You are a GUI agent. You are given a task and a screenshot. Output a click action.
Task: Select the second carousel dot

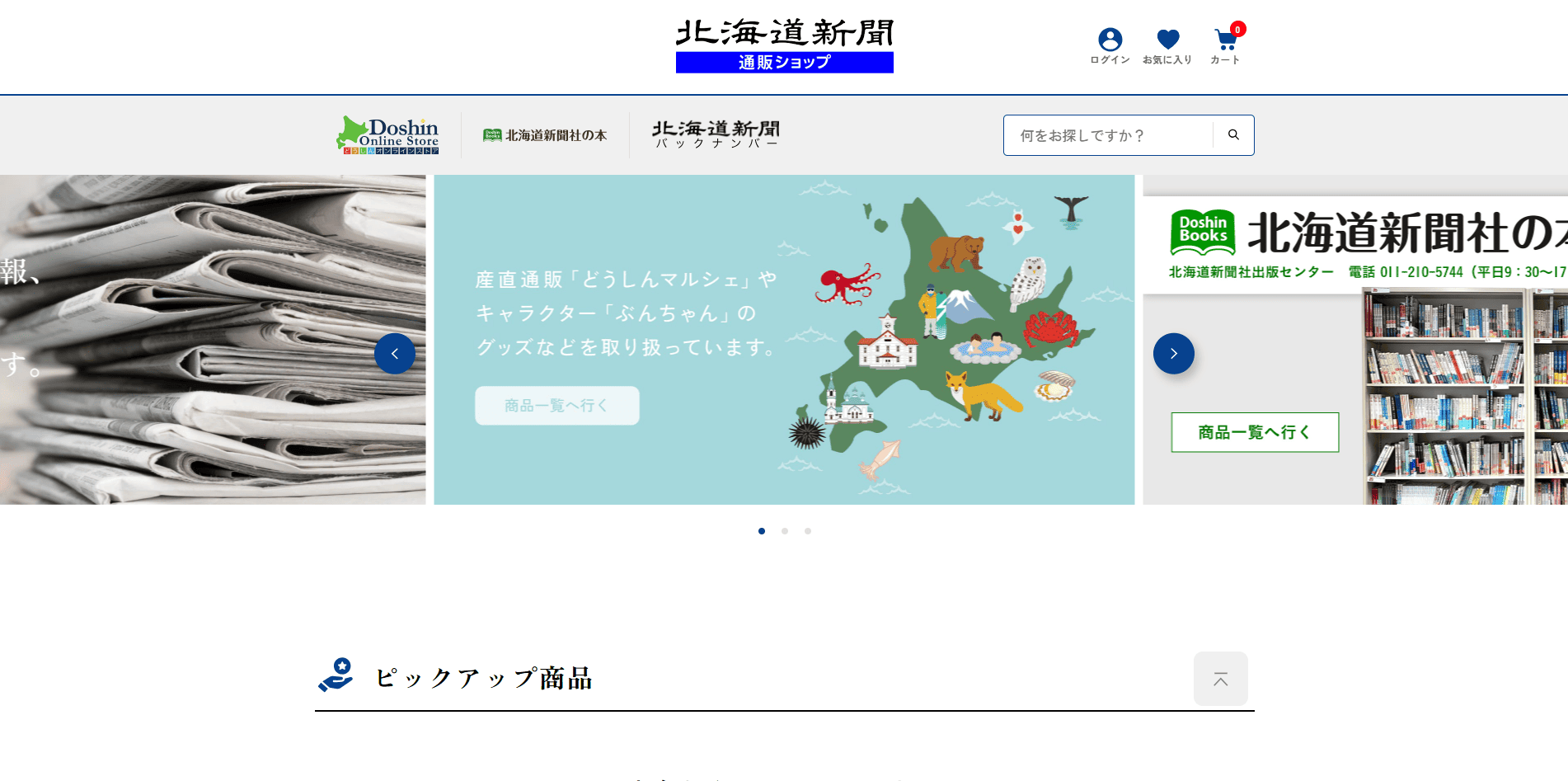(x=785, y=531)
